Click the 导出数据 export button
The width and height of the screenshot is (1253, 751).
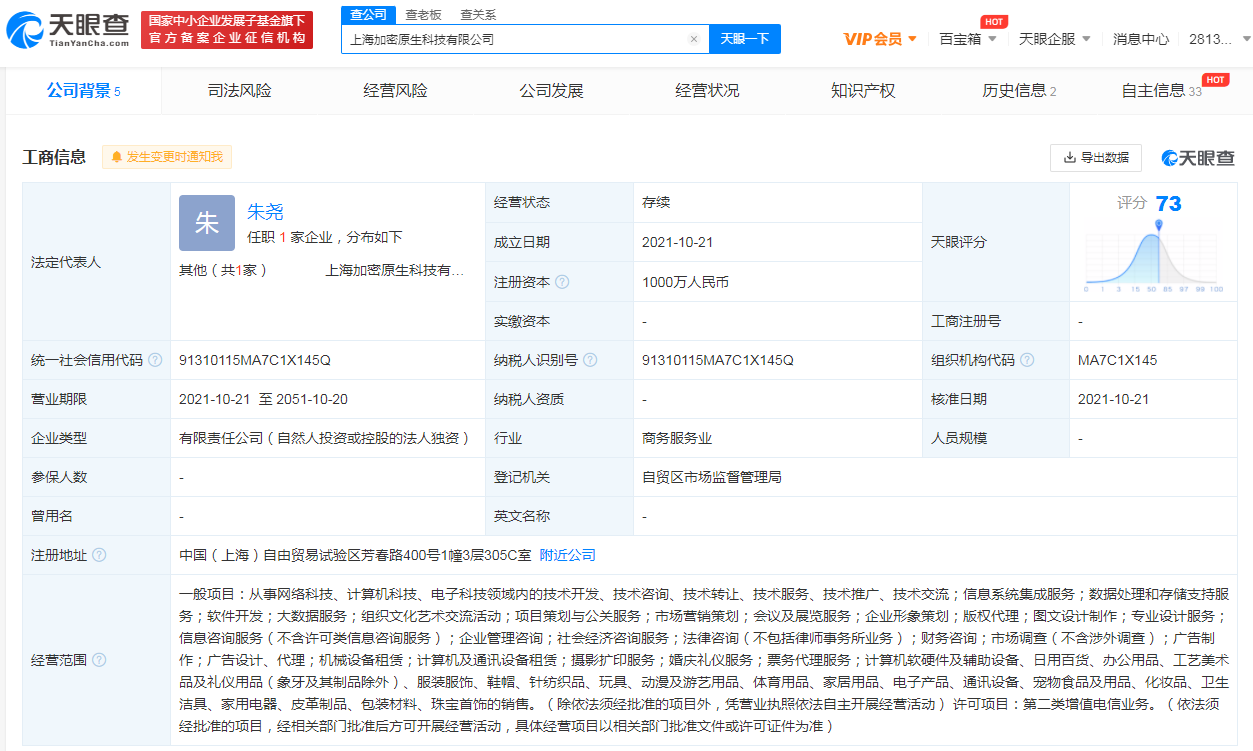1096,157
